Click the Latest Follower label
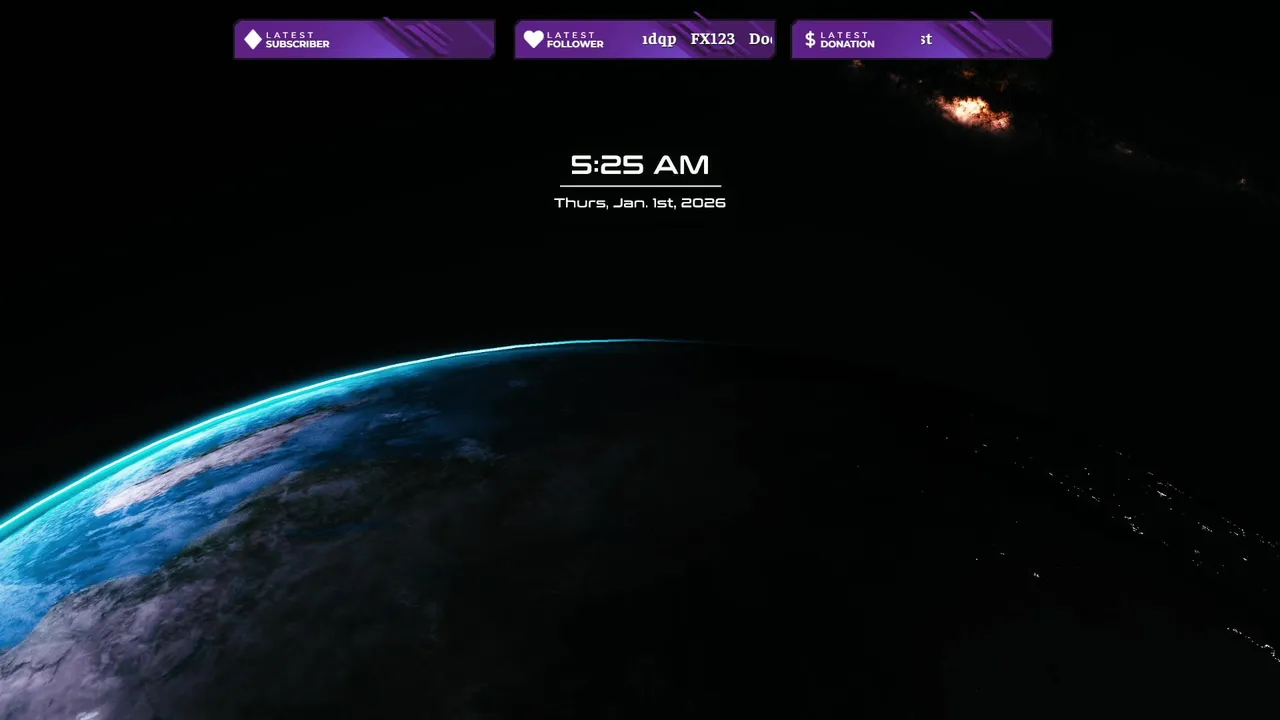This screenshot has height=720, width=1280. pos(575,39)
